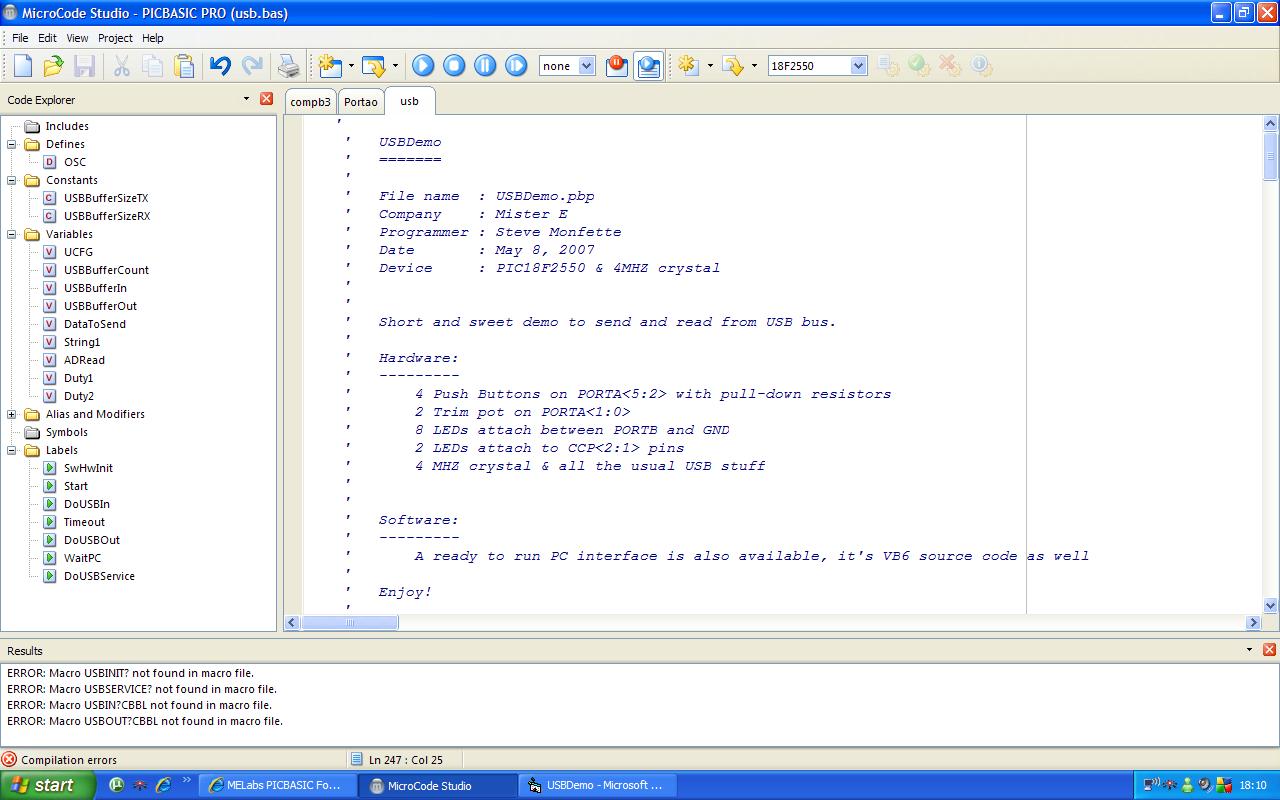Open the ICD compile dropdown arrow

pyautogui.click(x=710, y=66)
